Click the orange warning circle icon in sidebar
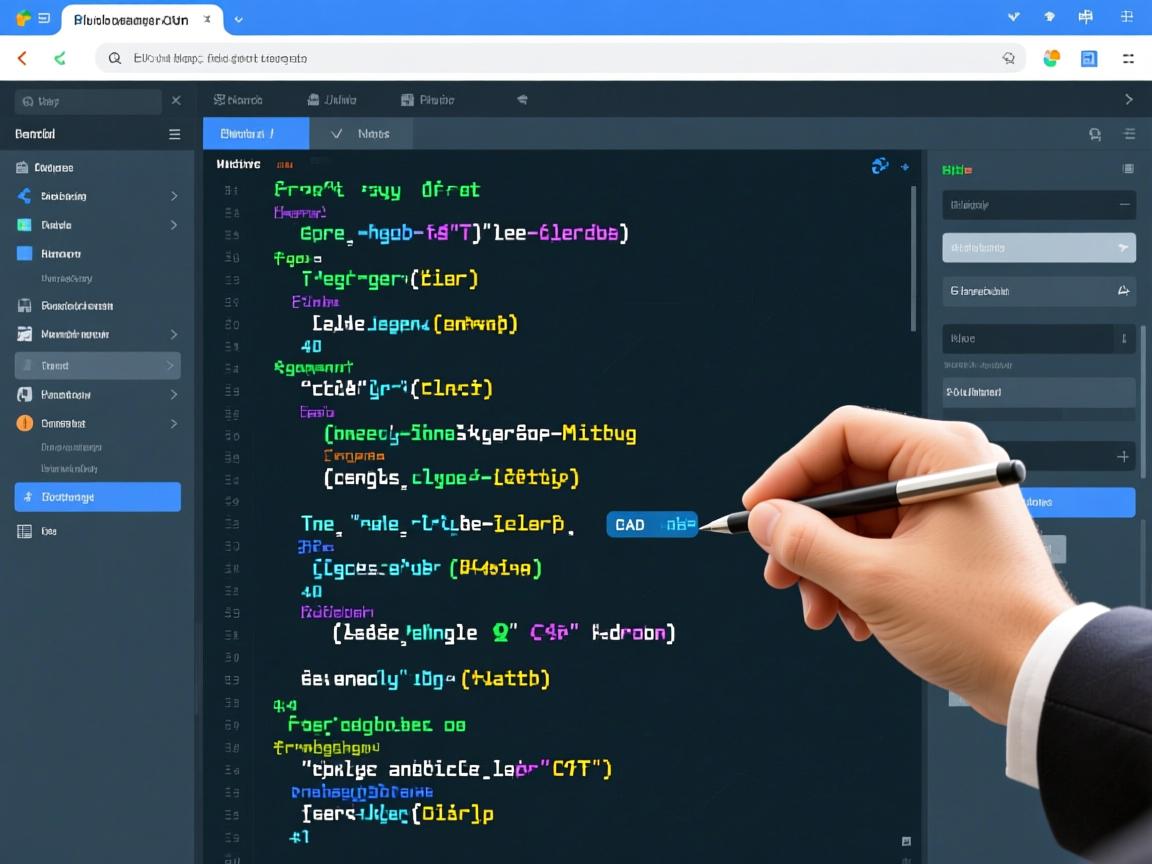This screenshot has height=864, width=1152. [x=24, y=423]
